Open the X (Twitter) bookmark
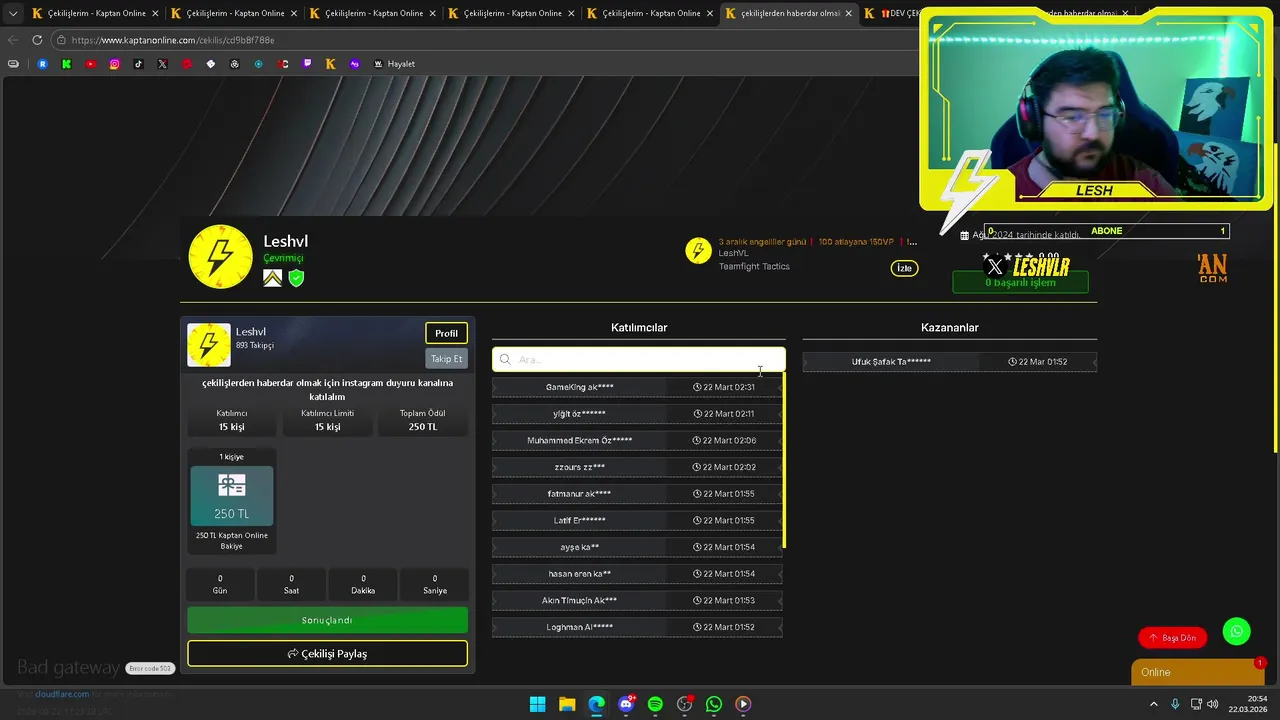Screen dimensions: 1280x720 (x=162, y=64)
